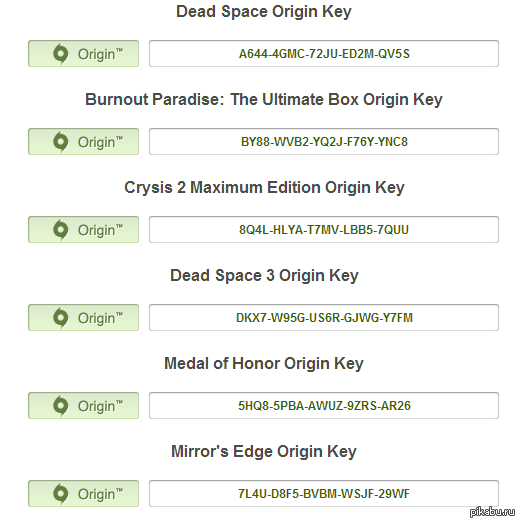
Task: Select the 8Q4L-HLYA-T7MV-LBB5-7QUU key field
Action: click(x=324, y=230)
